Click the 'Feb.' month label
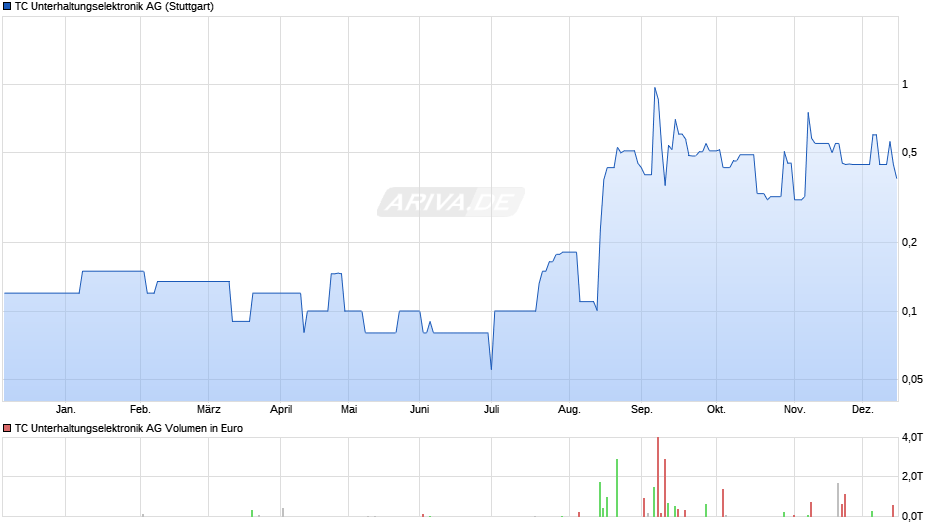Viewport: 940px width, 526px height. click(140, 410)
